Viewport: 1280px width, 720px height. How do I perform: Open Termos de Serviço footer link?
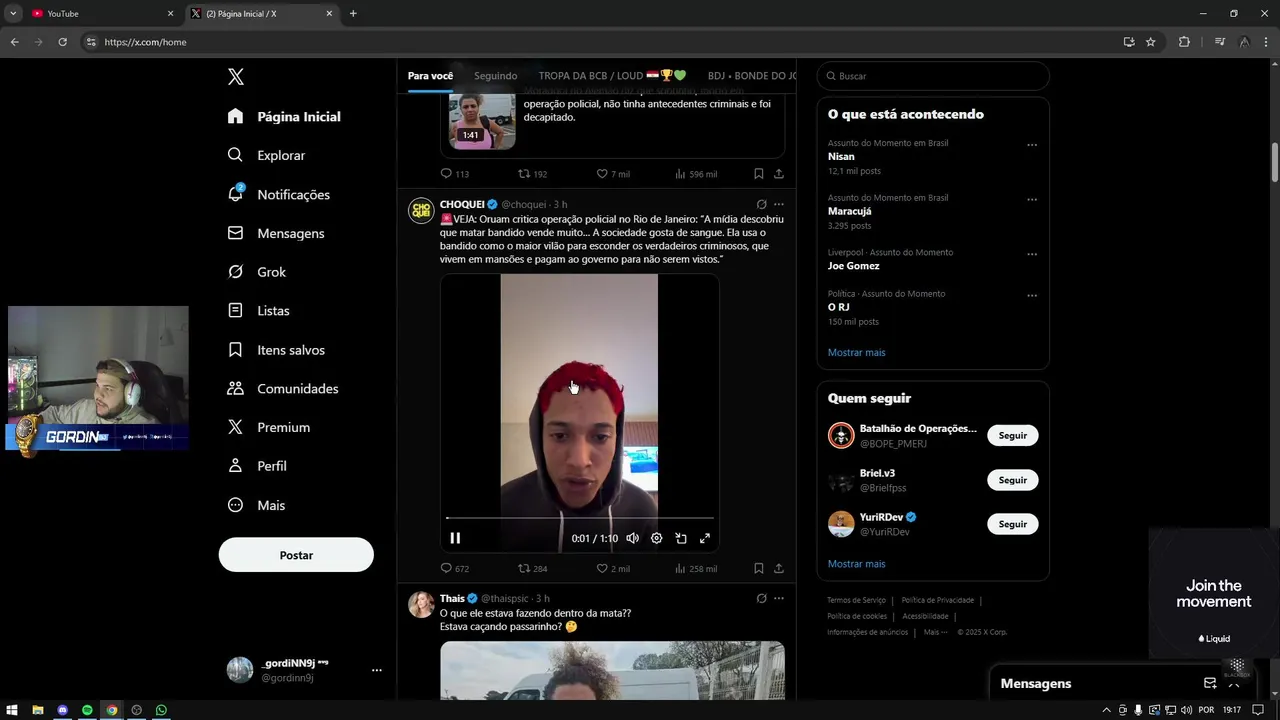pyautogui.click(x=856, y=600)
